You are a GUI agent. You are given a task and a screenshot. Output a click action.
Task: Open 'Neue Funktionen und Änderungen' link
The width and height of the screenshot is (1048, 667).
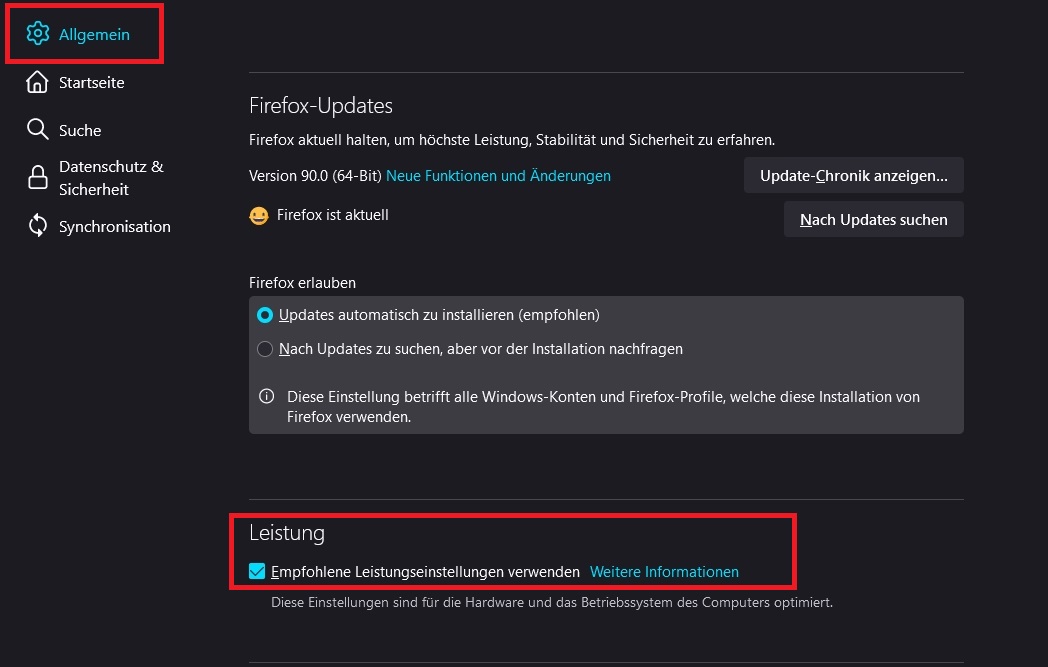(498, 176)
